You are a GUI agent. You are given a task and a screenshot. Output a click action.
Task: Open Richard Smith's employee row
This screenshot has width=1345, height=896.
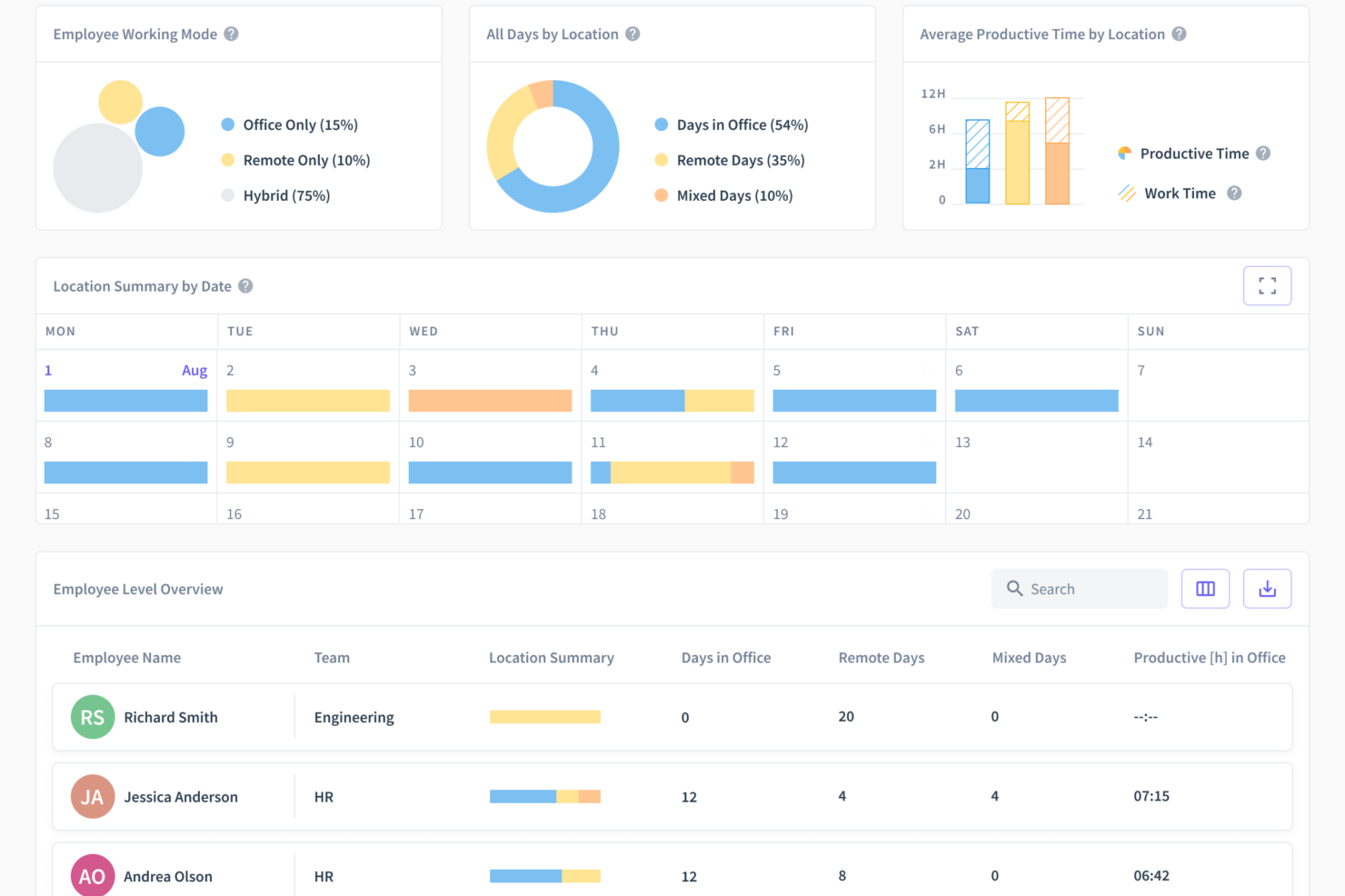171,717
